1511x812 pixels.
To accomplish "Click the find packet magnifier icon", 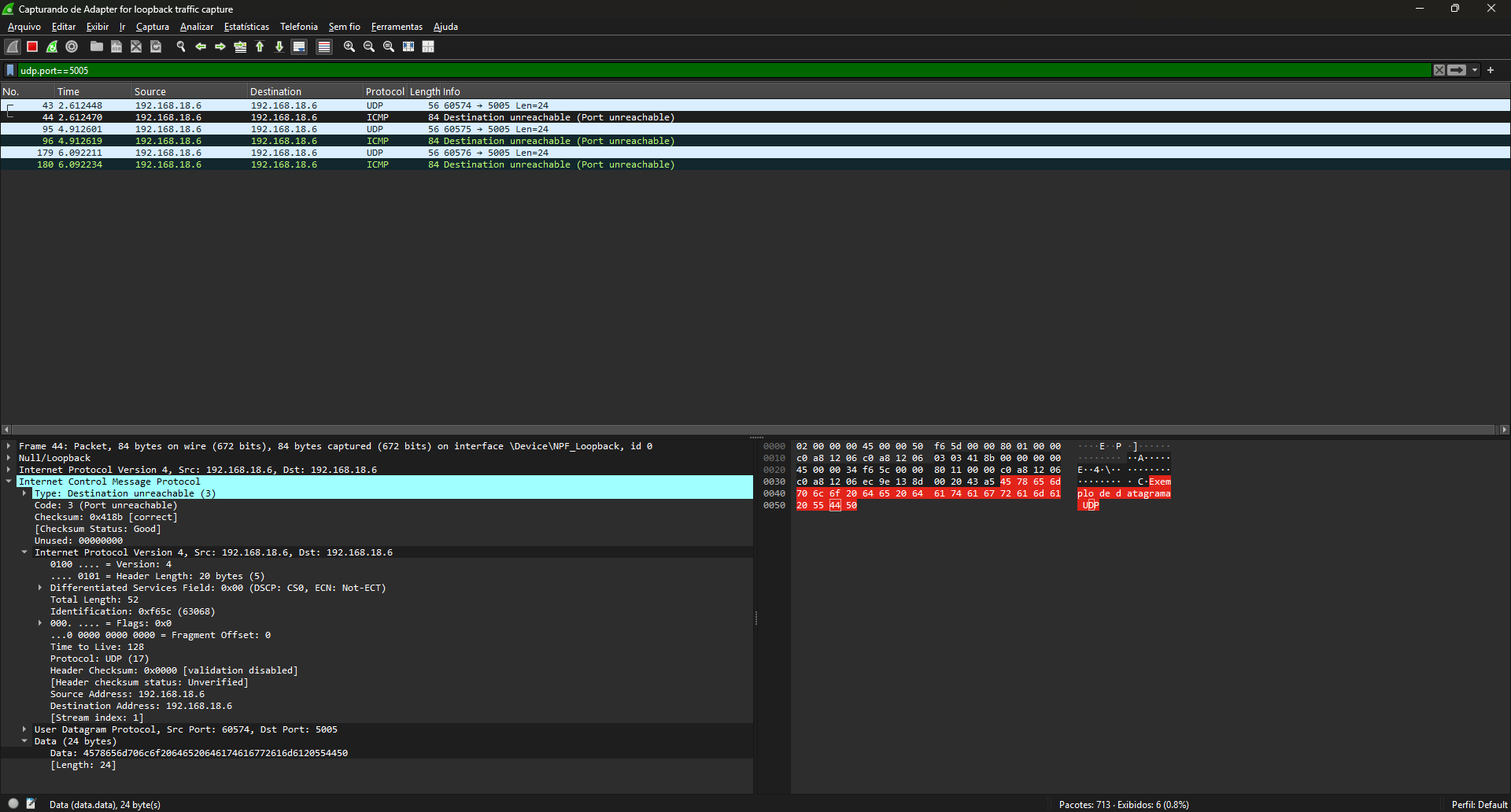I will [x=181, y=47].
